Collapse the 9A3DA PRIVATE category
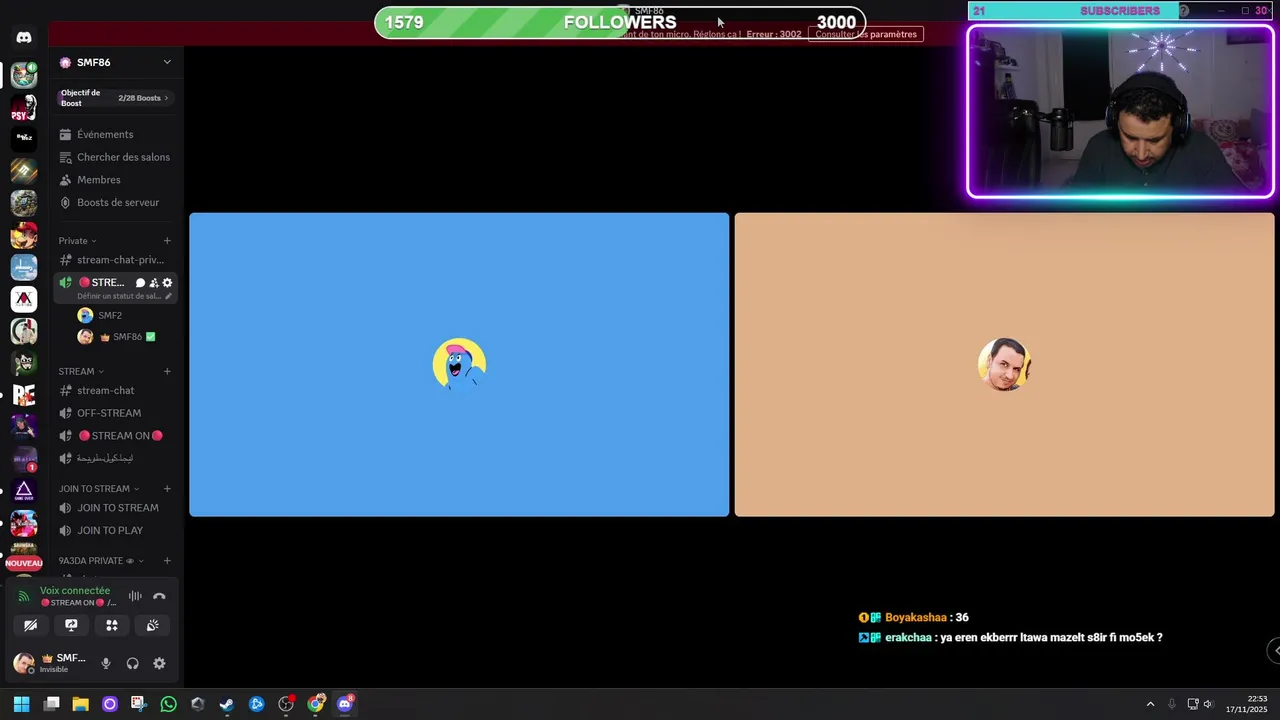 [x=101, y=561]
